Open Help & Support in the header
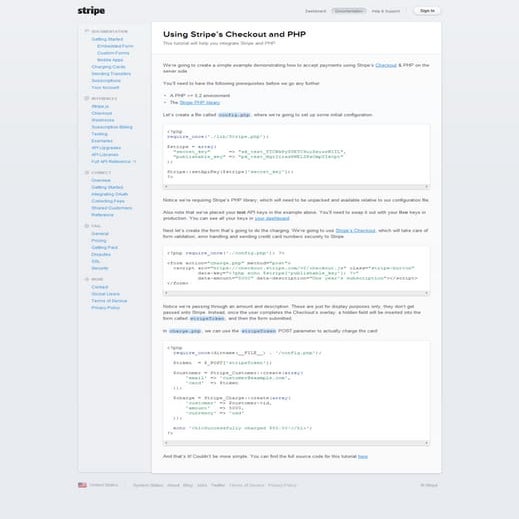 click(386, 11)
